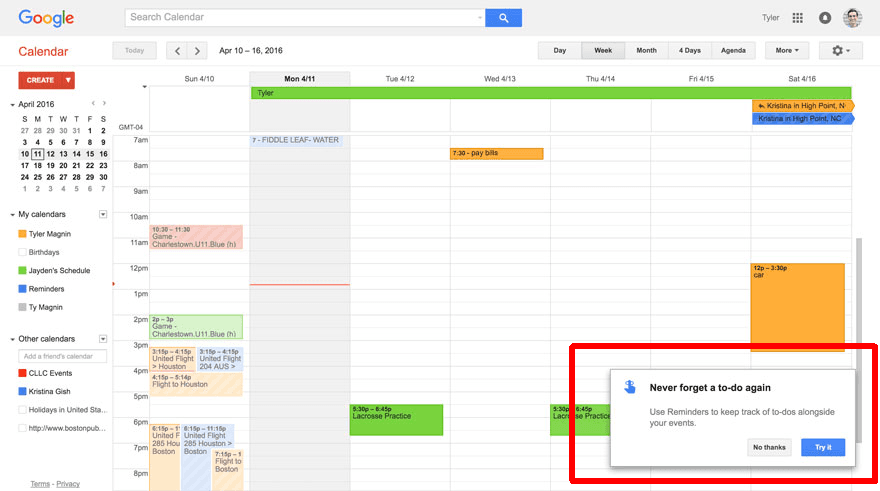
Task: Collapse the My calendars section
Action: [13, 215]
